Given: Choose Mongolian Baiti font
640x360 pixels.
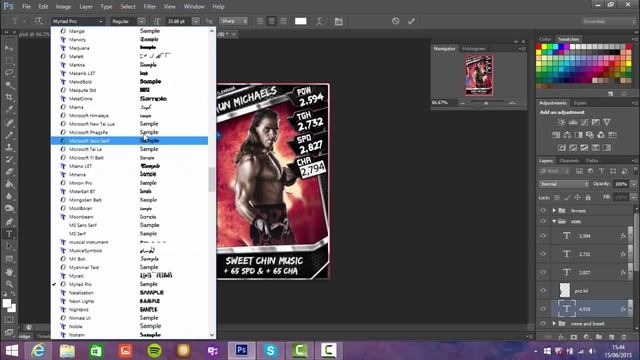Looking at the screenshot, I should click(x=129, y=200).
